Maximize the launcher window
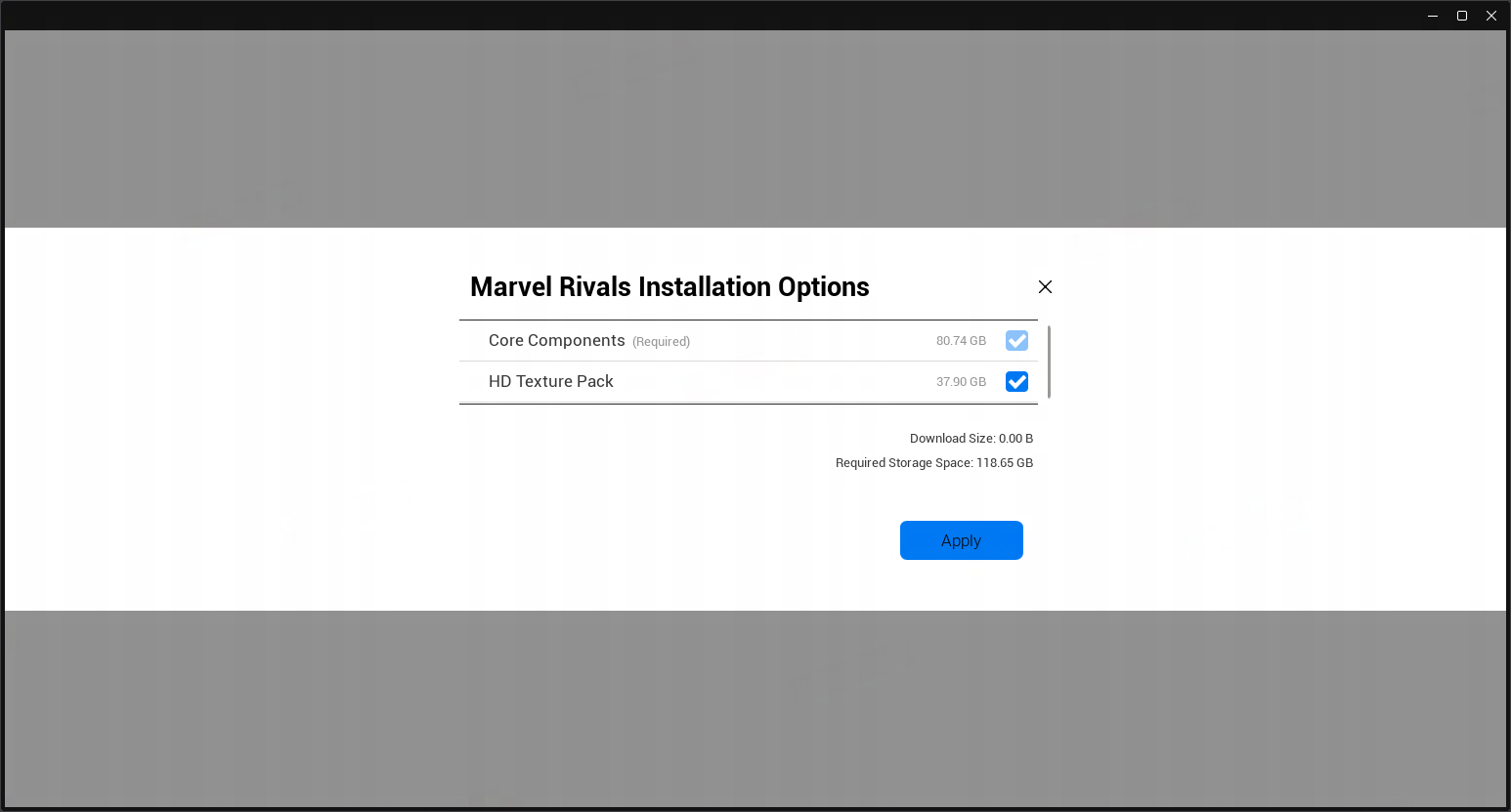 point(1462,16)
